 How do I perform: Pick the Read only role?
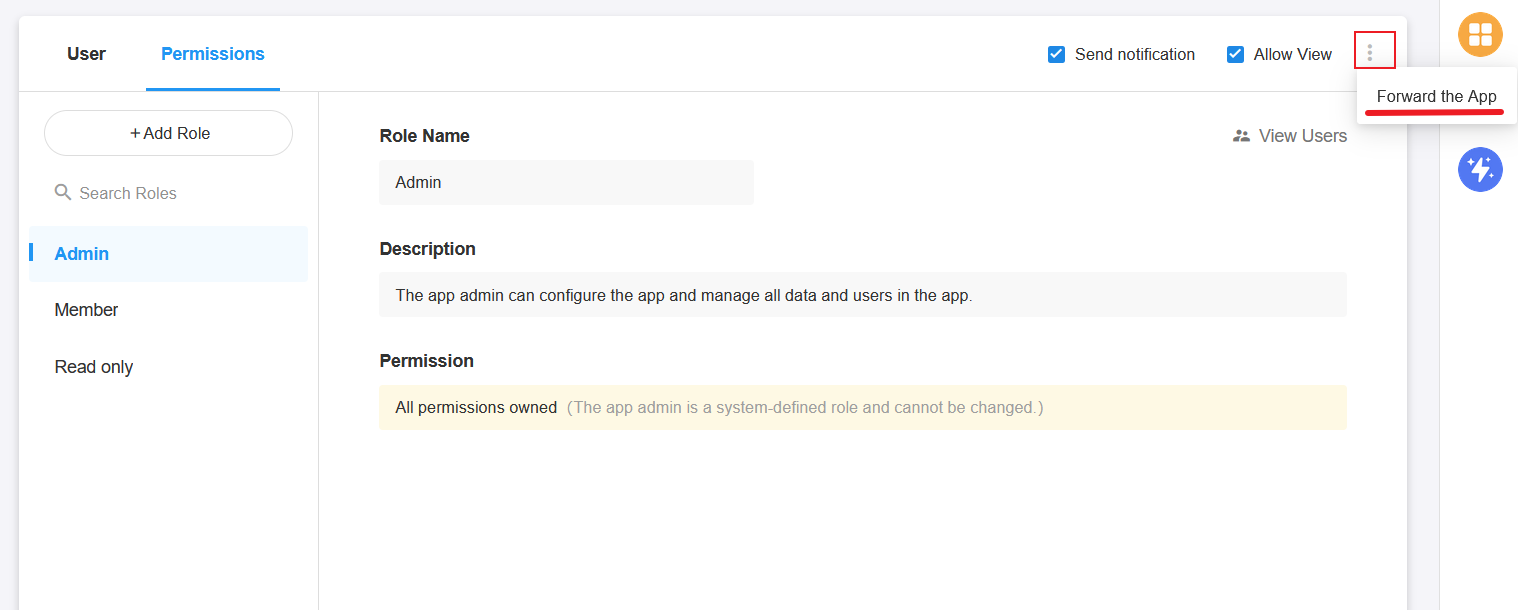94,367
